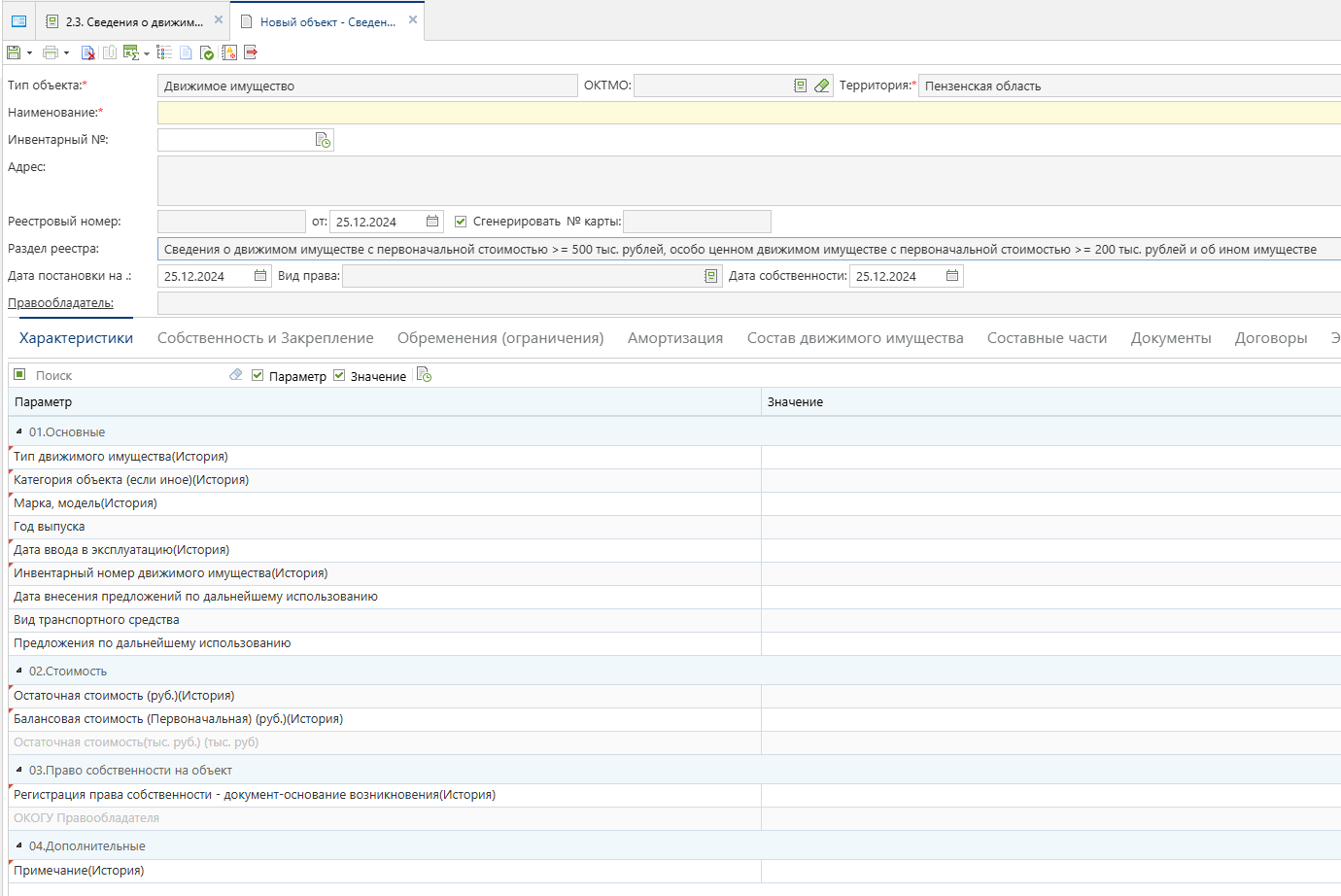
Task: Select the 'Дата ввода в эксплуатацию(История)' row
Action: (x=674, y=550)
